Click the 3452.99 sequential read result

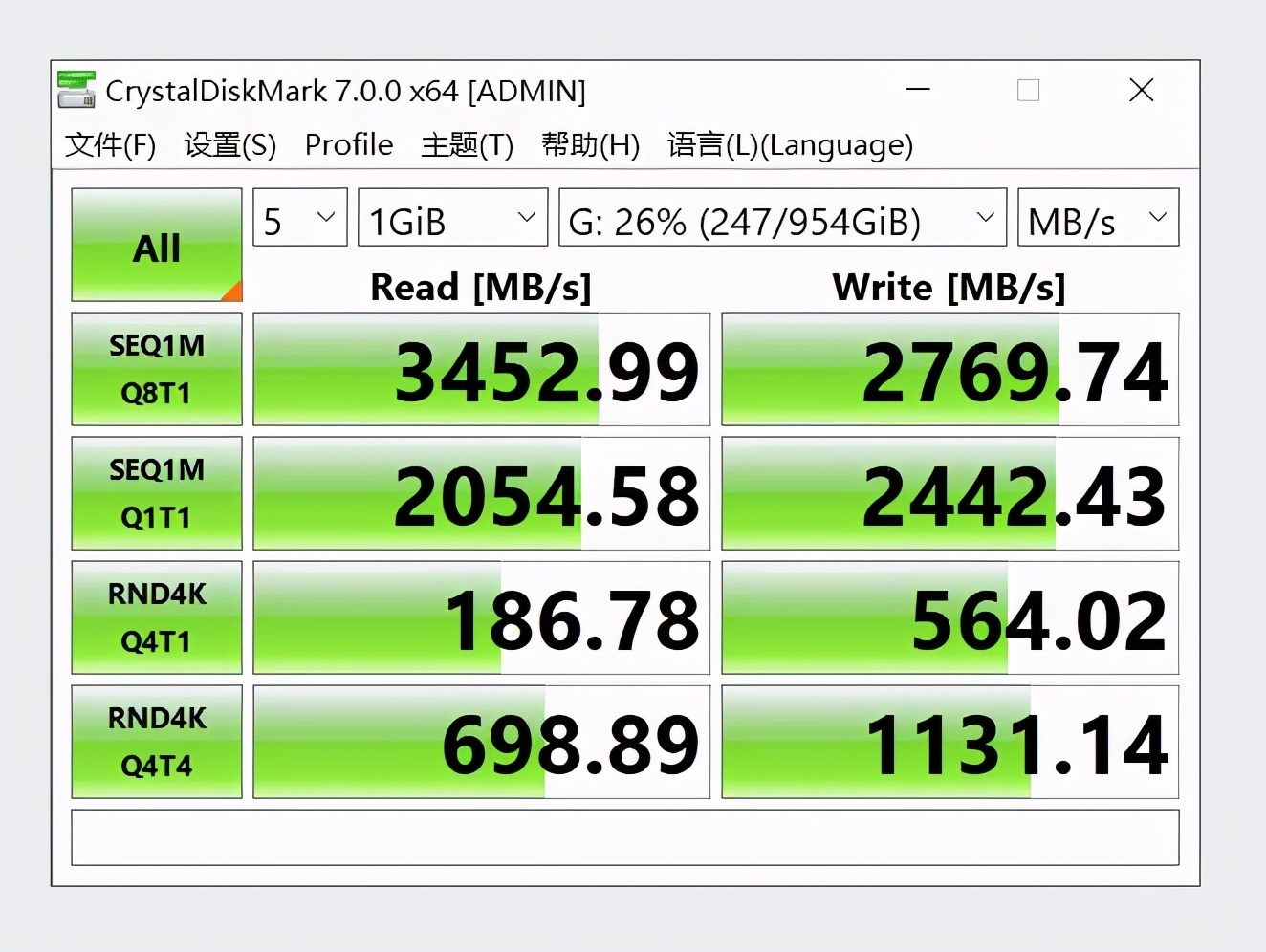481,370
